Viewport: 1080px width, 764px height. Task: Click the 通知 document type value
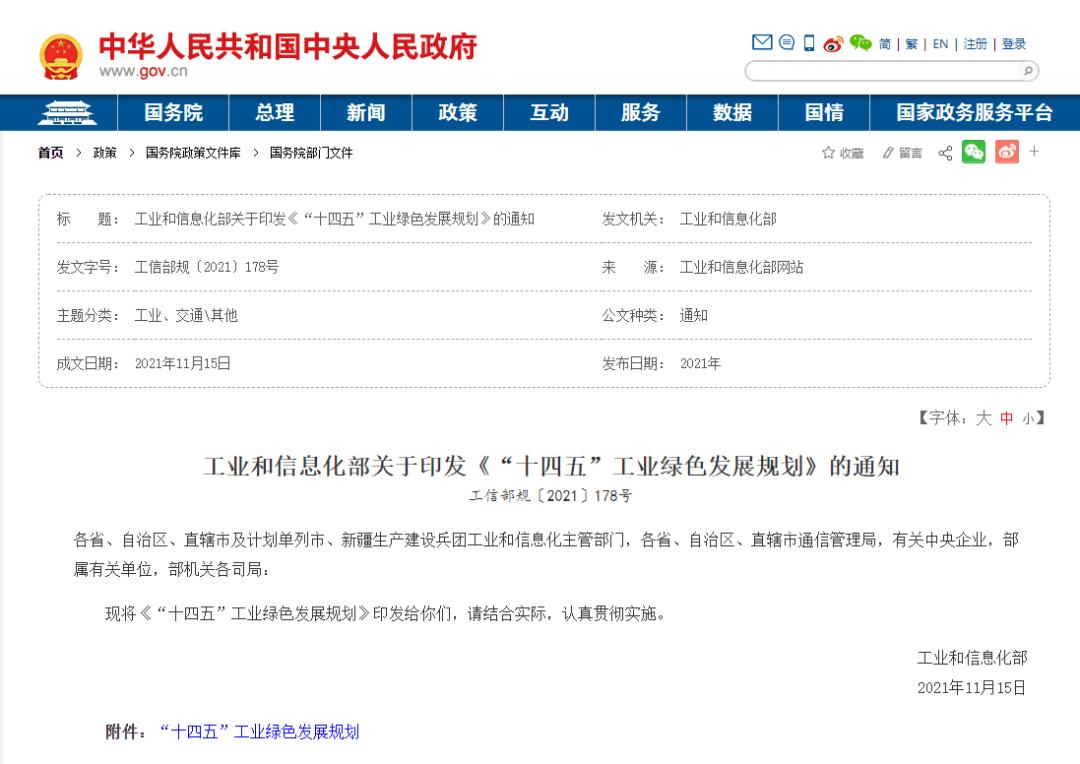(x=694, y=316)
